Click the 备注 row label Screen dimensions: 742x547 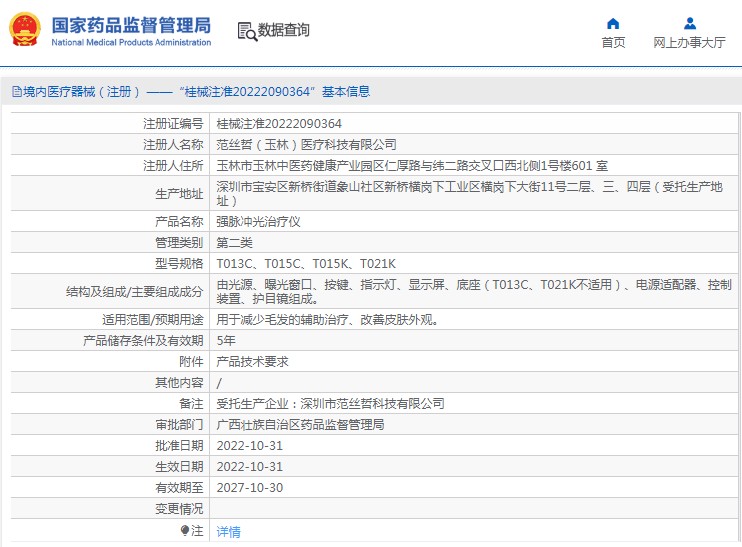pyautogui.click(x=191, y=404)
